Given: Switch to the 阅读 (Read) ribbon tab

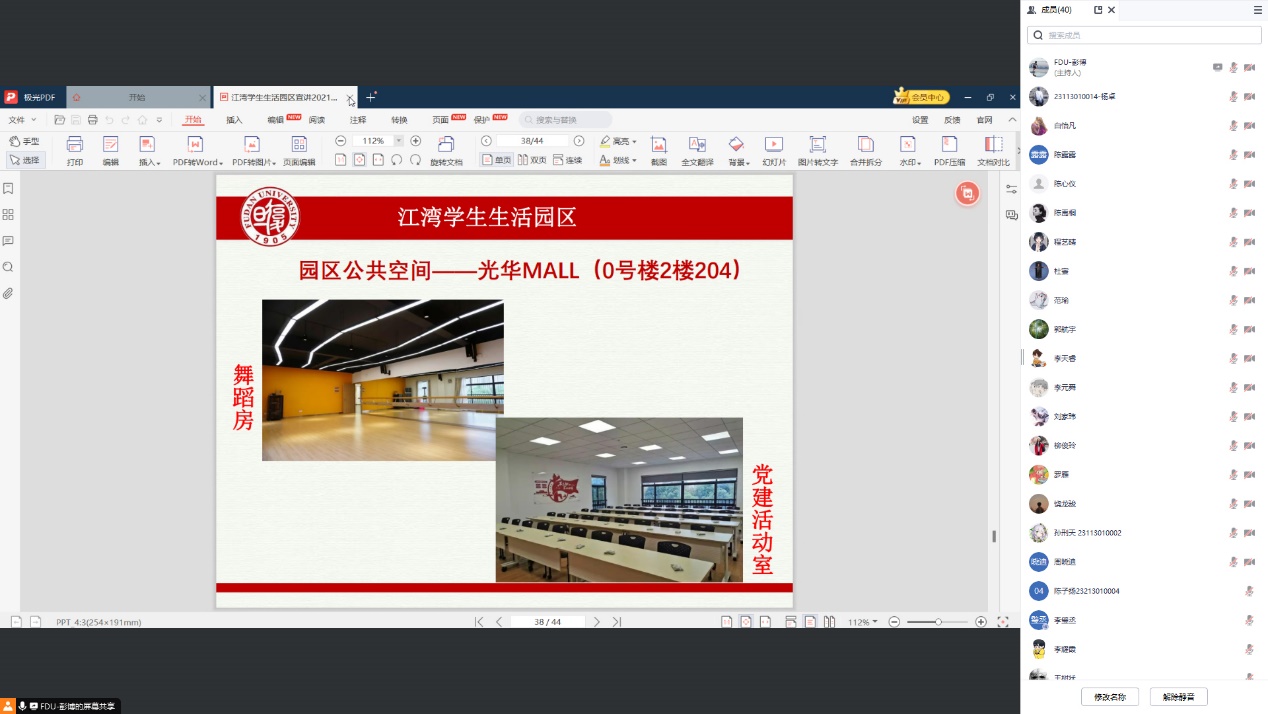Looking at the screenshot, I should 317,120.
